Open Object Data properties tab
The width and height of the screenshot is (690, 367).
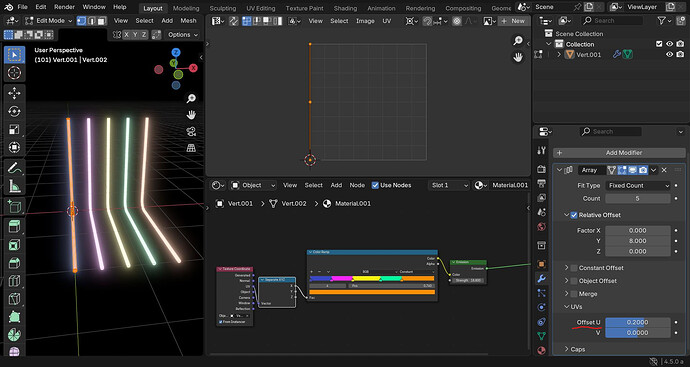542,336
